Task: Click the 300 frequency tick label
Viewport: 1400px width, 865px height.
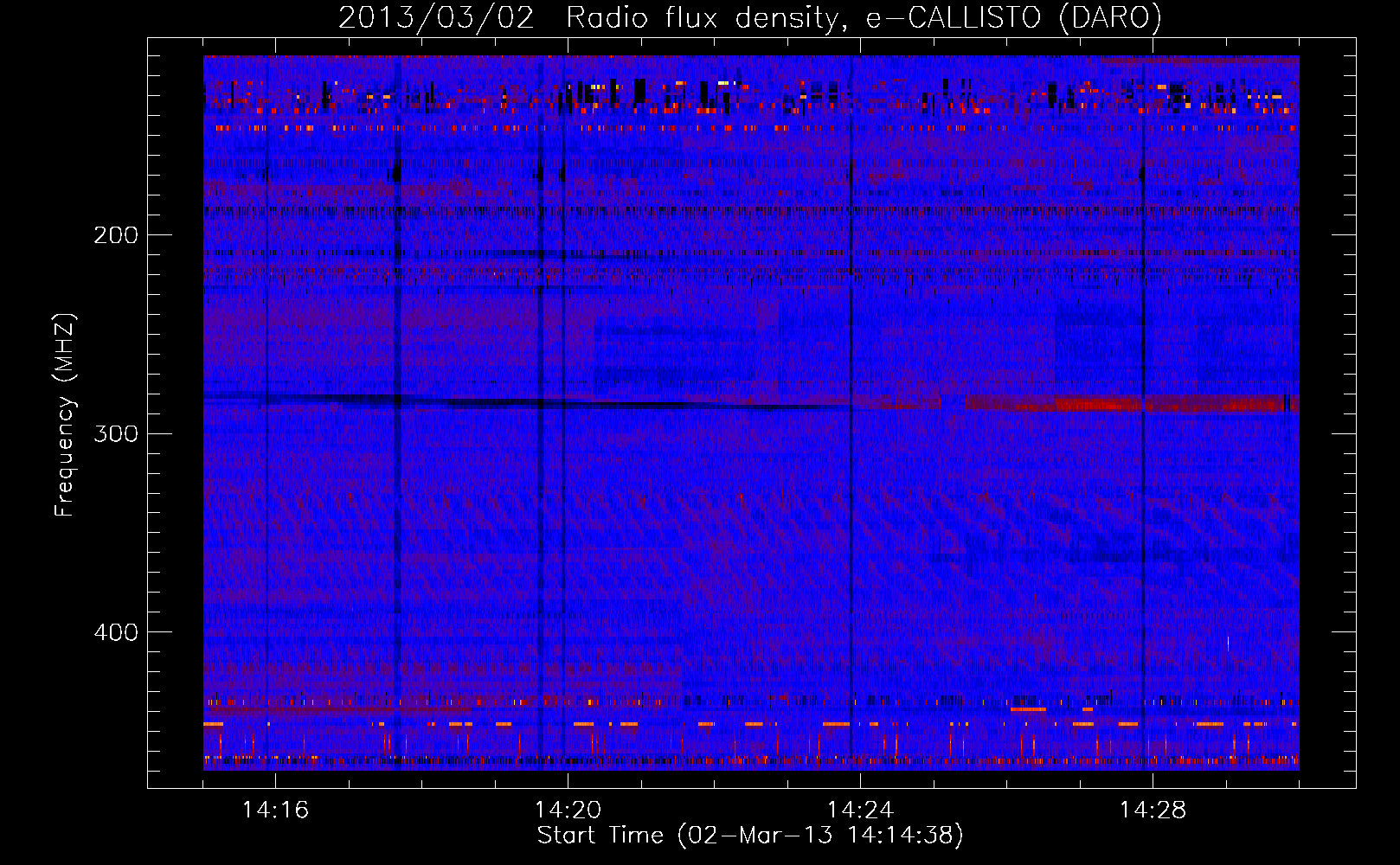Action: 116,433
